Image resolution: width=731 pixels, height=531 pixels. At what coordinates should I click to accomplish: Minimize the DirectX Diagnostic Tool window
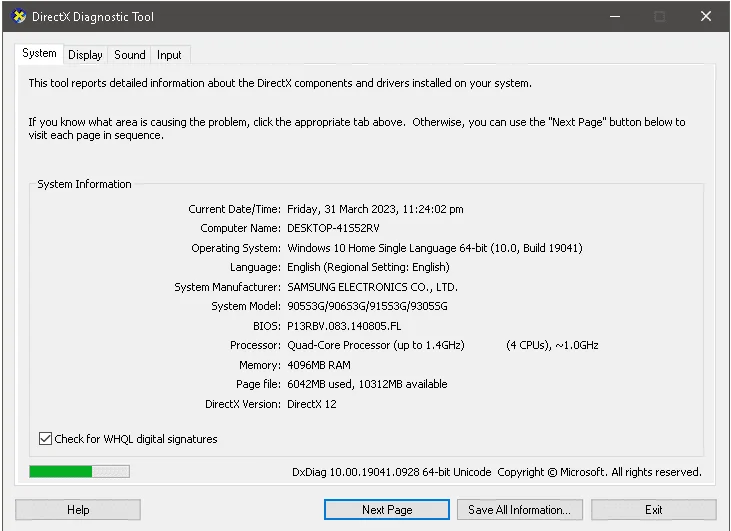[615, 16]
